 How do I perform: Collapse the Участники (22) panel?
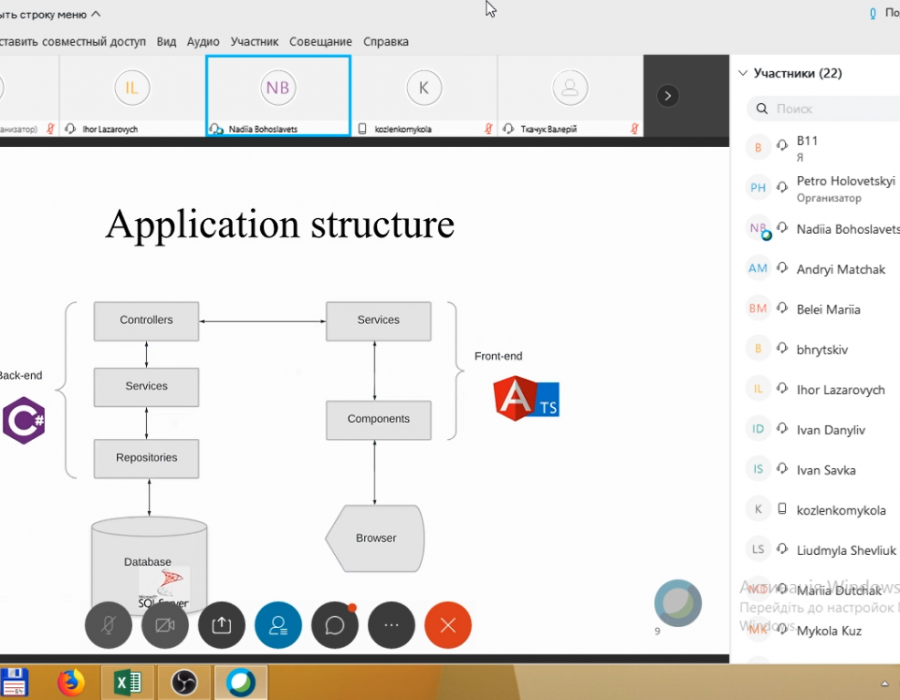pyautogui.click(x=743, y=73)
